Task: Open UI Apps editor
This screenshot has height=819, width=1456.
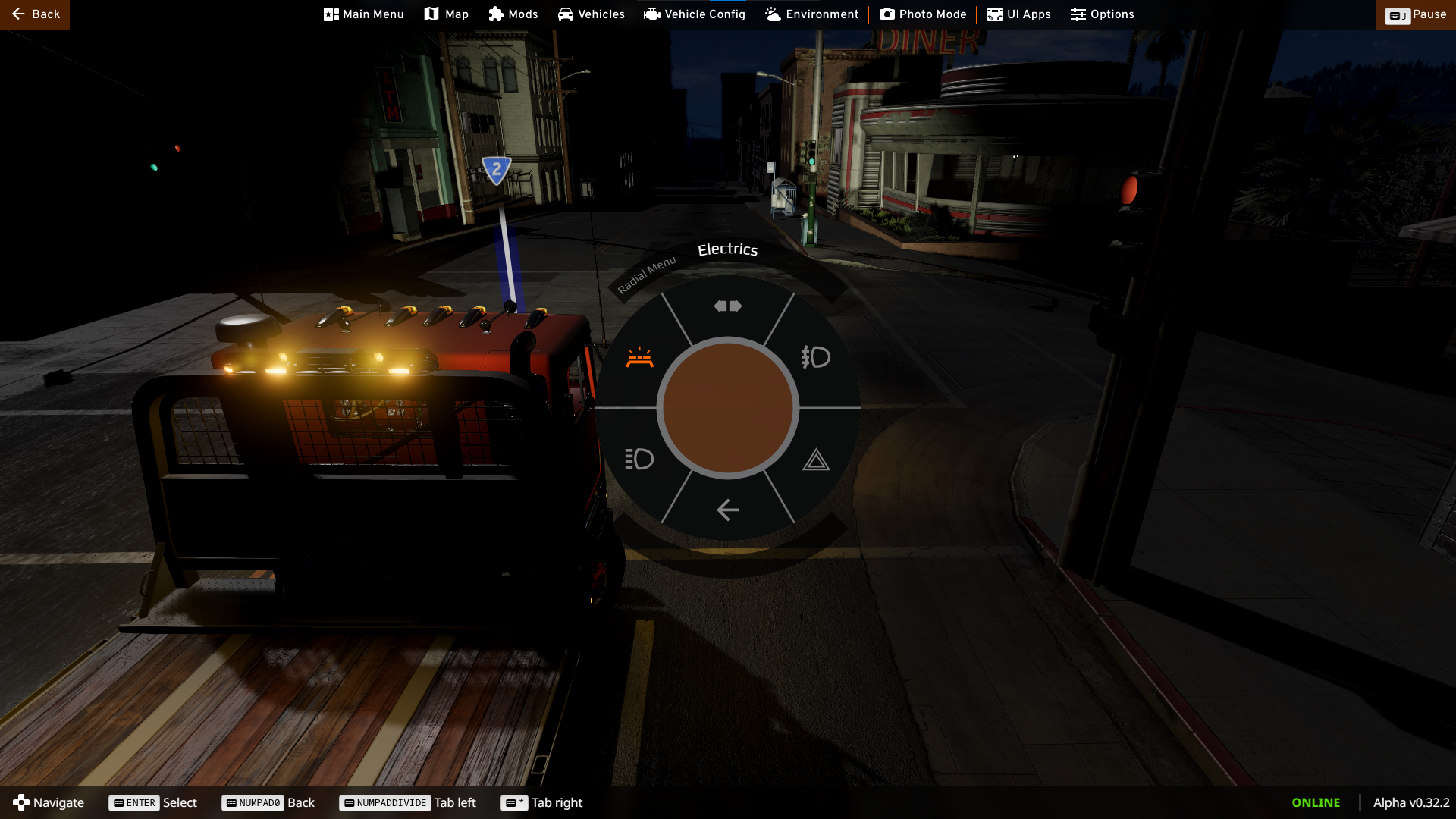Action: click(x=1018, y=14)
